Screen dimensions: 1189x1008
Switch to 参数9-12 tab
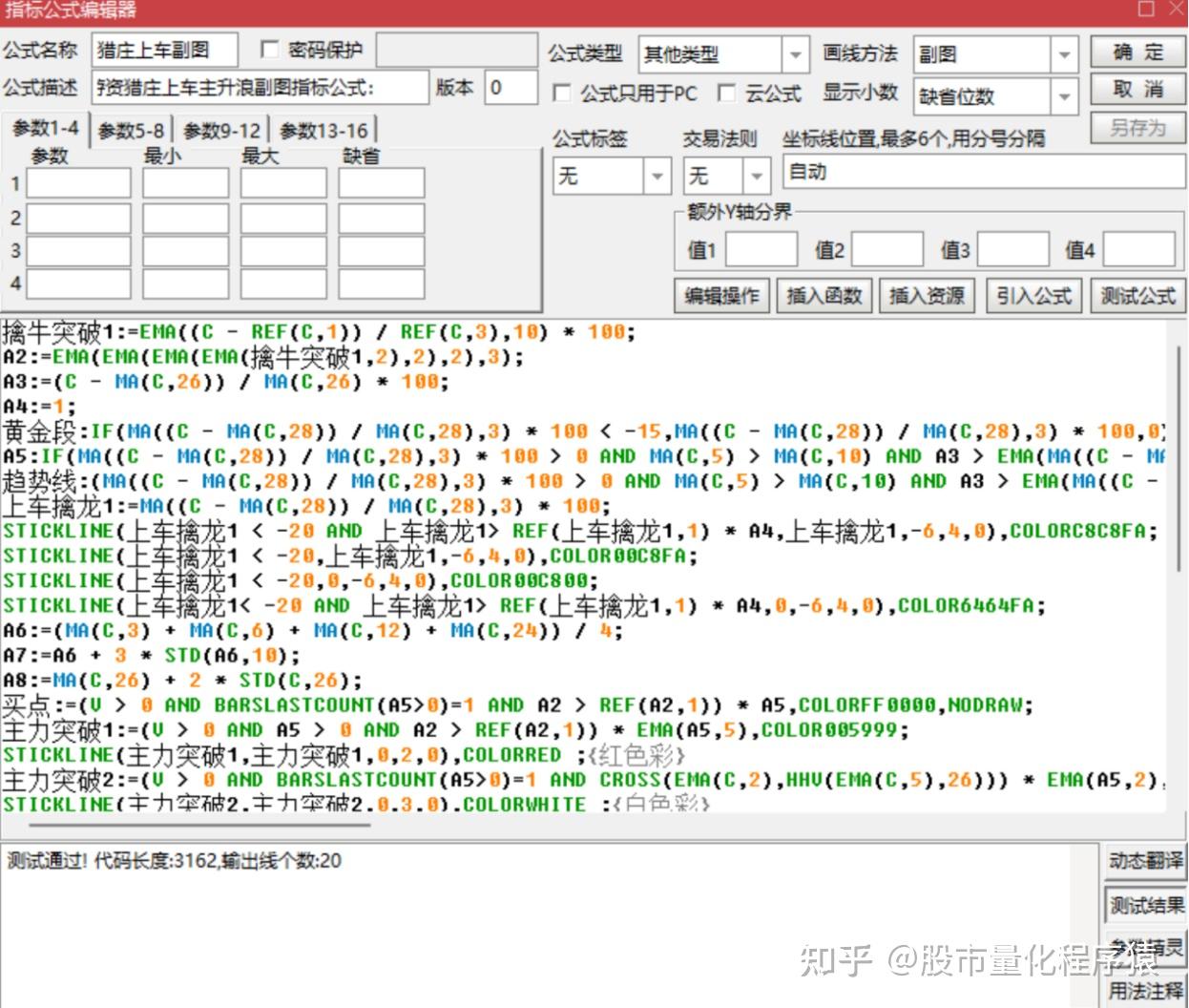coord(221,131)
